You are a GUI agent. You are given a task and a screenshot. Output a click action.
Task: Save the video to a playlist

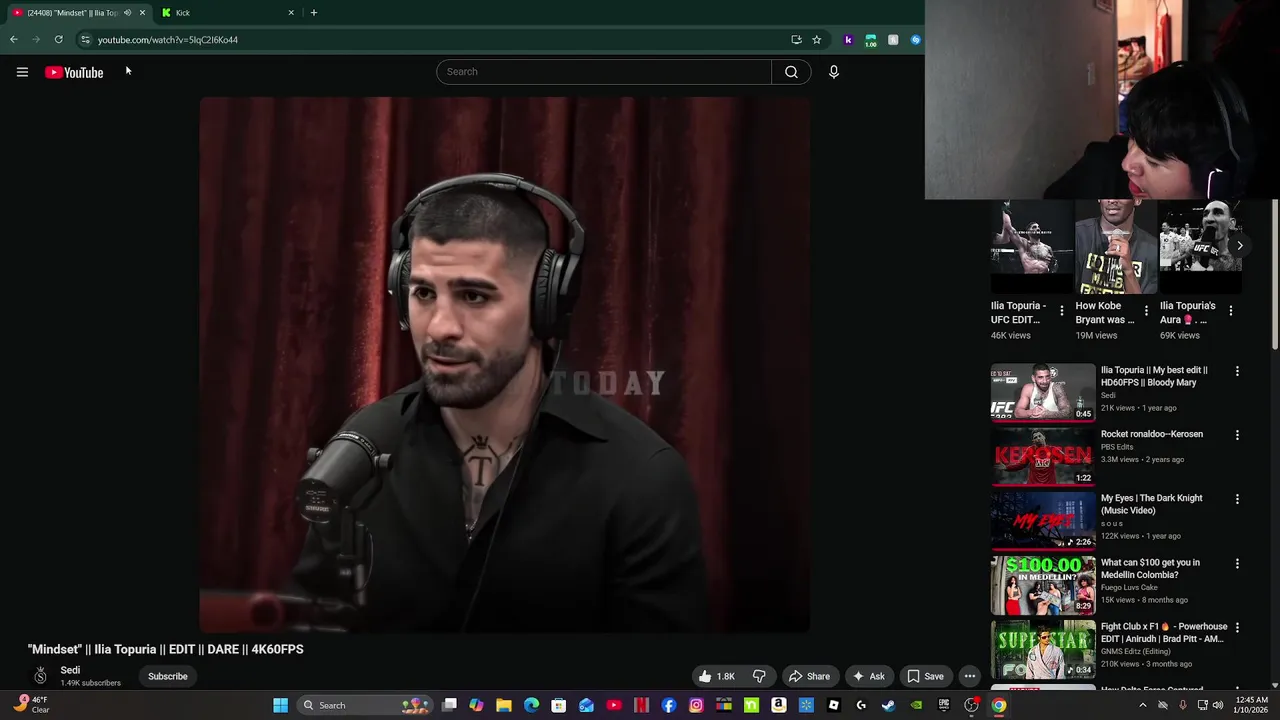coord(925,677)
